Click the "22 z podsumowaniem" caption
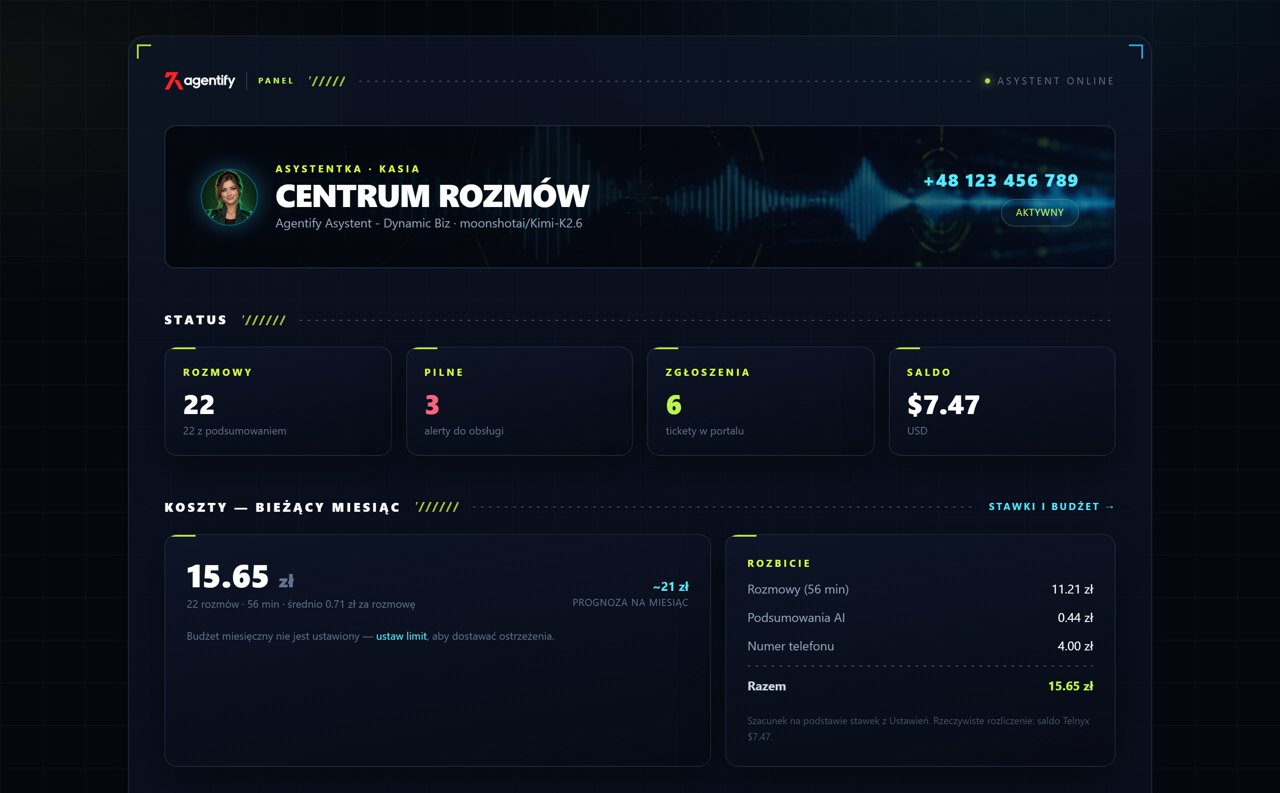 click(x=235, y=431)
